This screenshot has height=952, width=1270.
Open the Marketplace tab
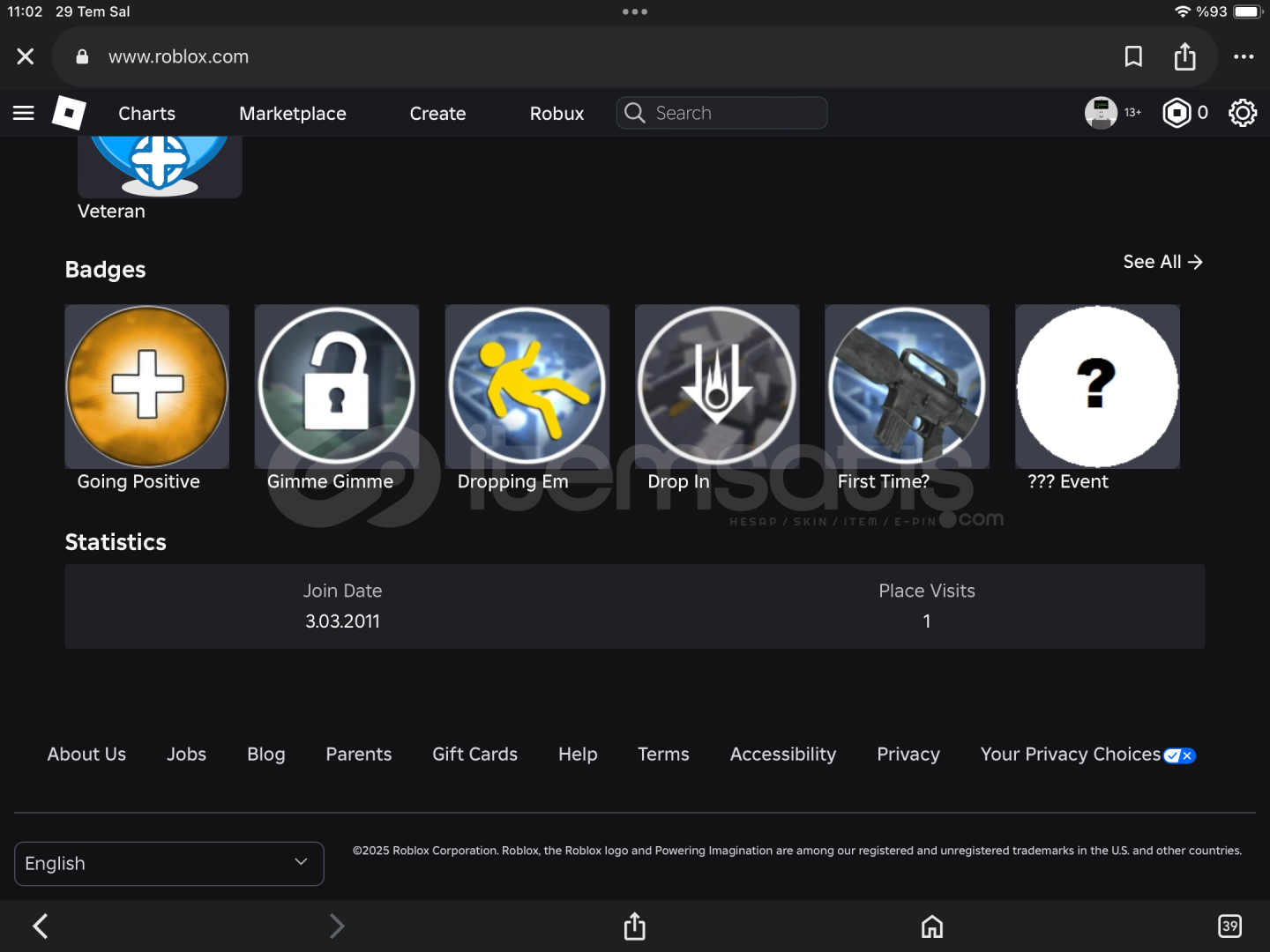click(293, 114)
